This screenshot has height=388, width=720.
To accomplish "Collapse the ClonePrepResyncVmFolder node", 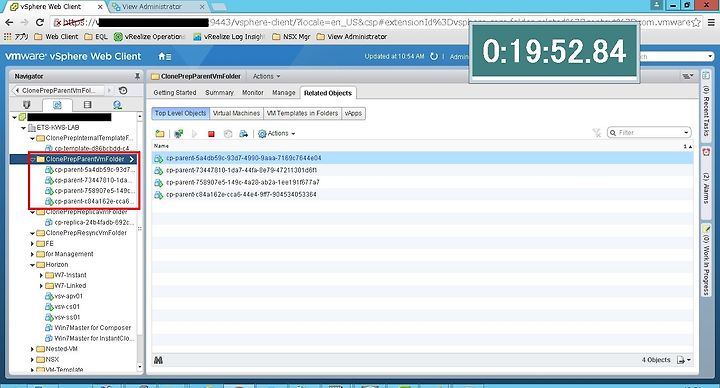I will (32, 233).
